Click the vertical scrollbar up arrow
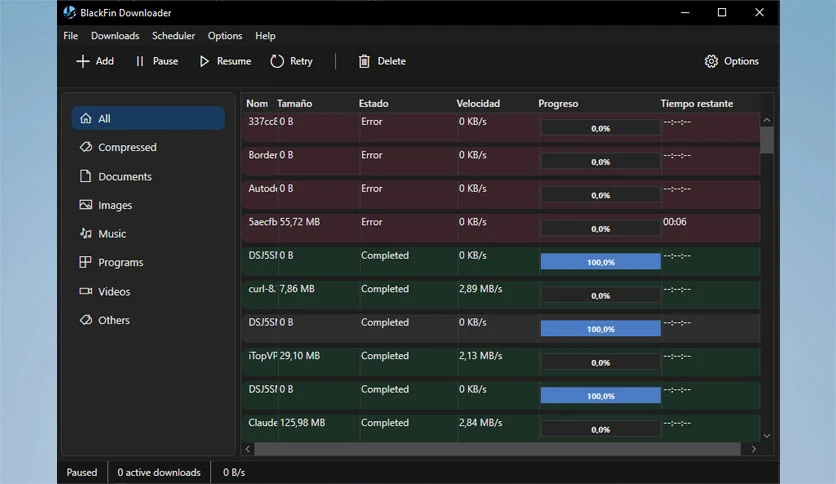 [x=767, y=120]
